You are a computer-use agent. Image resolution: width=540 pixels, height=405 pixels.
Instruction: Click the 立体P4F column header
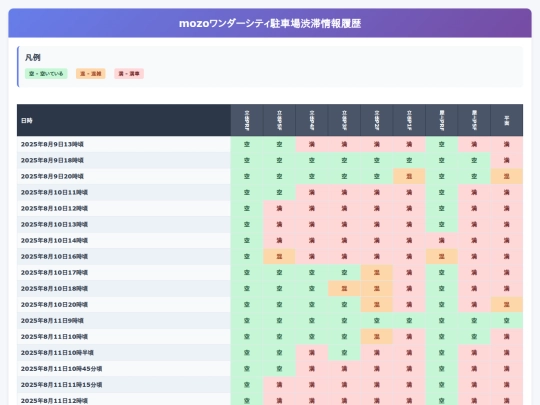(312, 120)
